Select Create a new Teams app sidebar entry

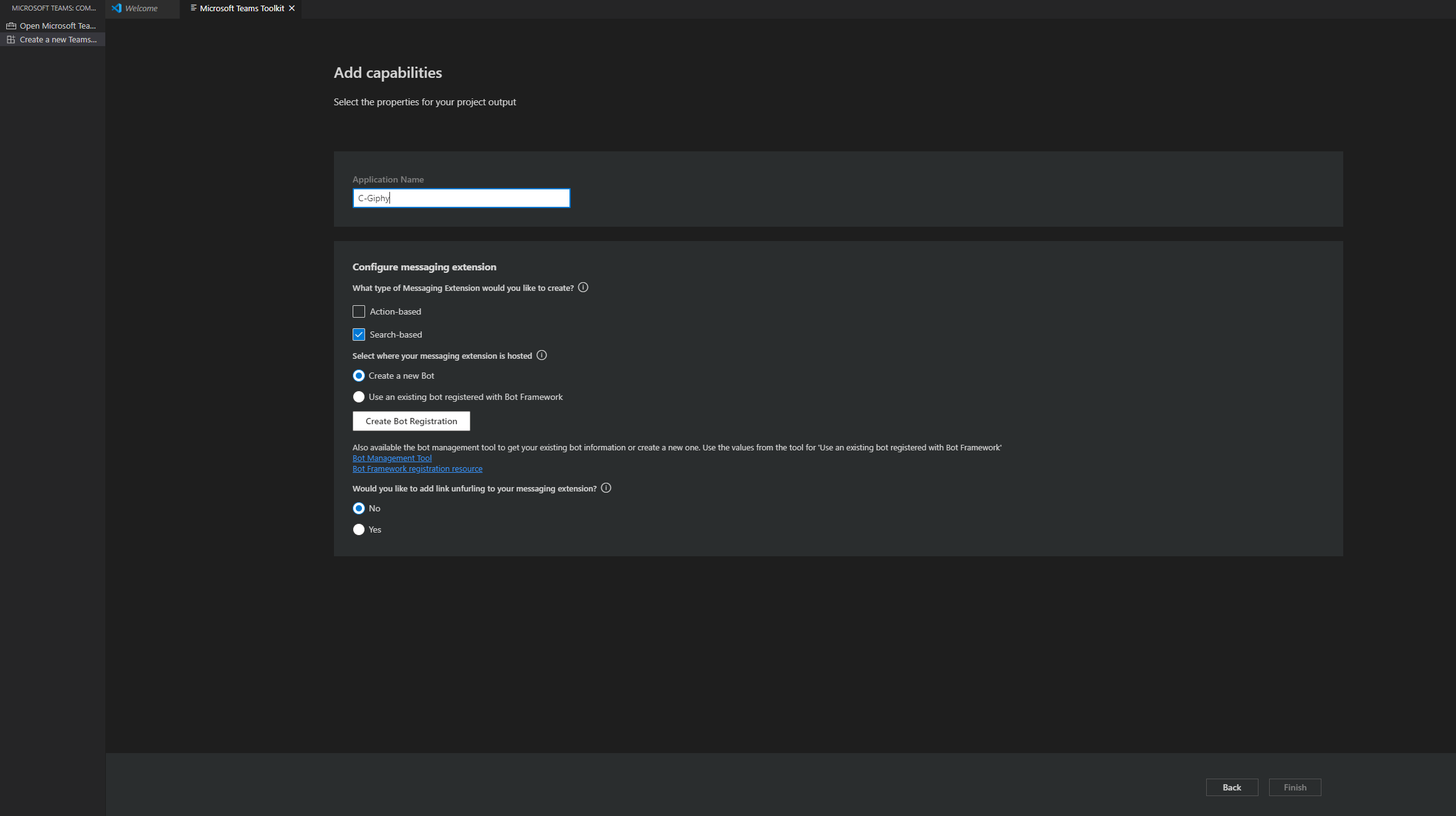coord(52,39)
